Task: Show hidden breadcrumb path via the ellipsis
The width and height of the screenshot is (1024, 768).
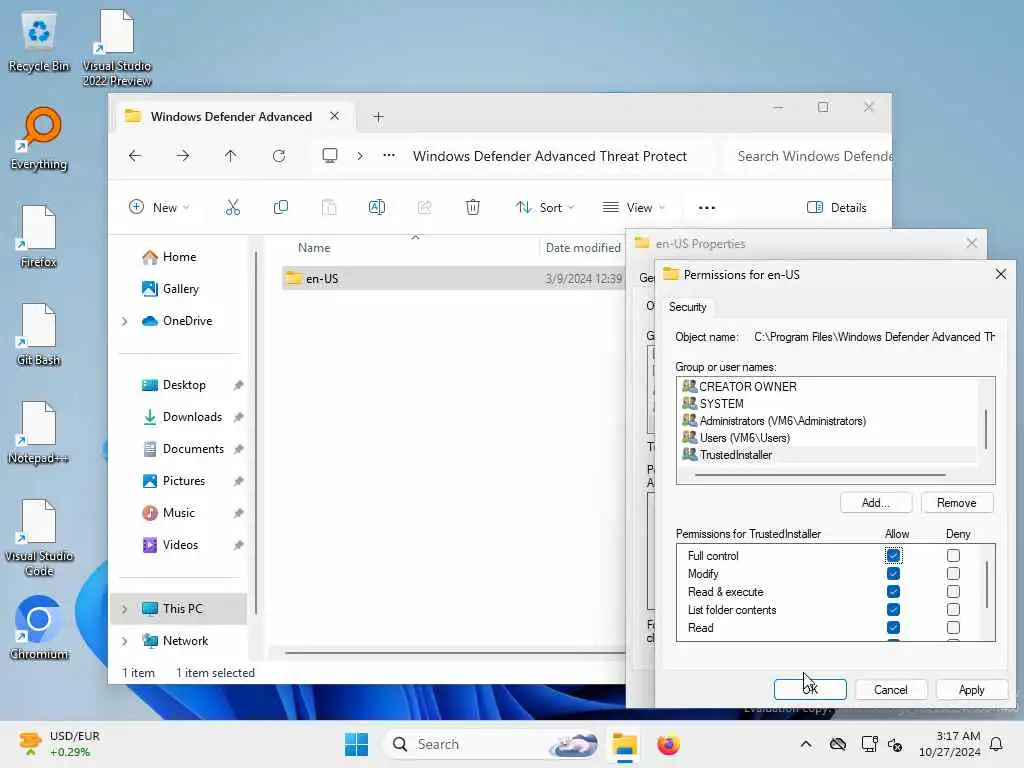Action: pos(389,155)
